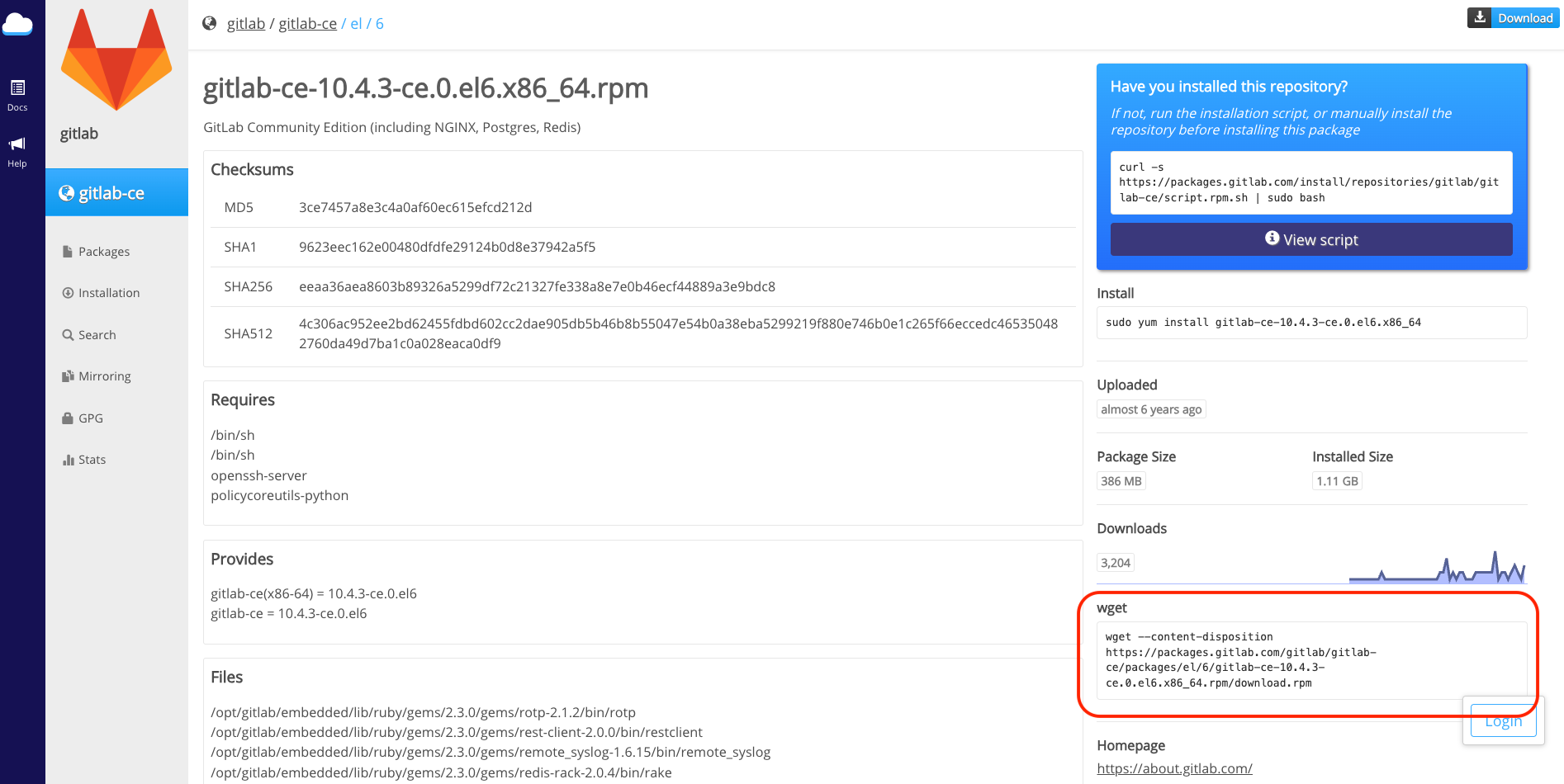Click the cloud logo in the top sidebar

[19, 23]
